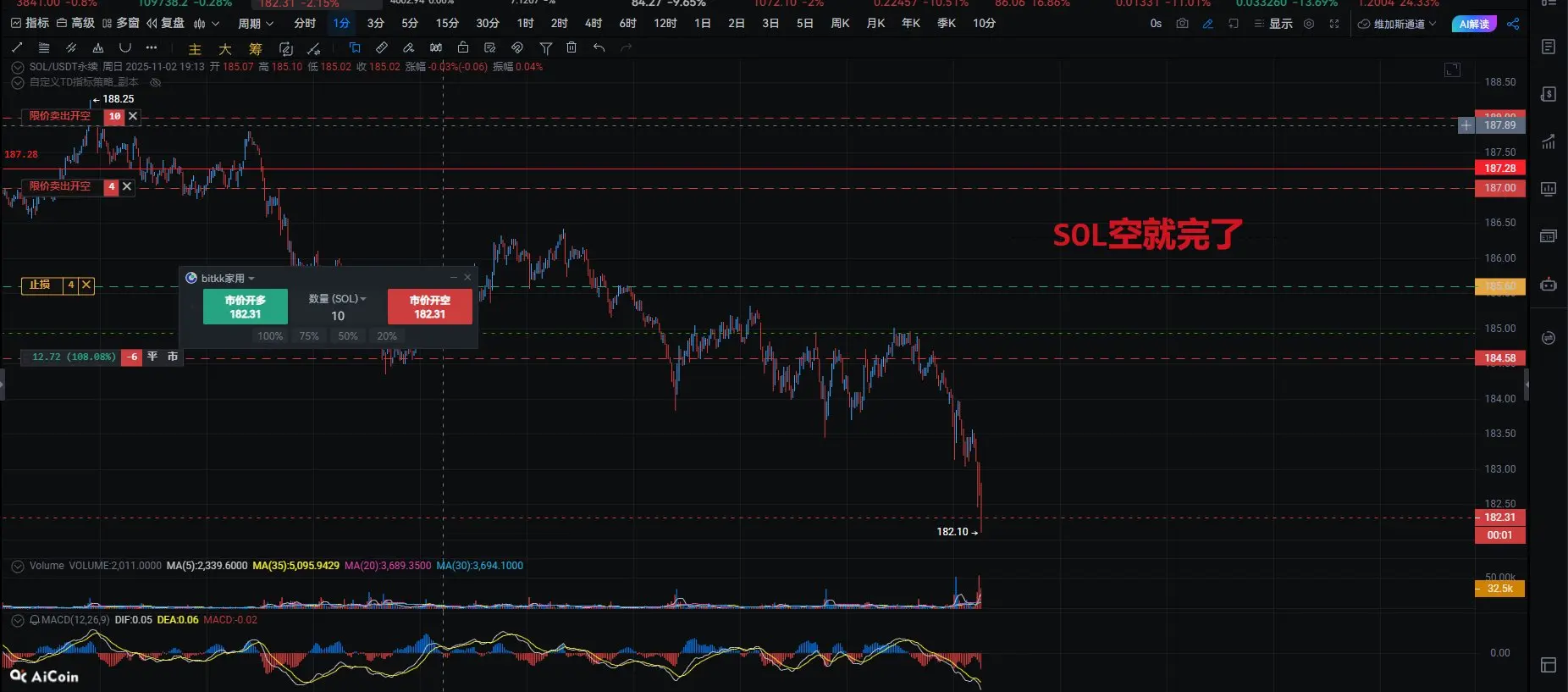Image resolution: width=1568 pixels, height=692 pixels.
Task: Click the add-note square icon in top bar
Action: click(x=1234, y=24)
